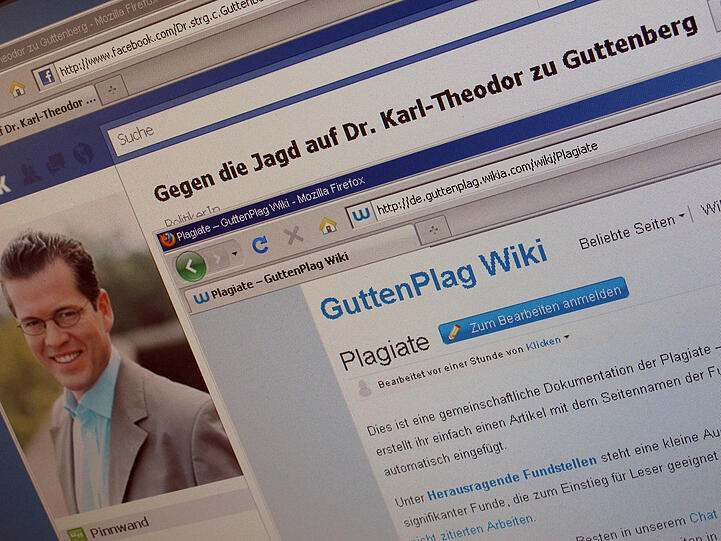Open a new tab in GuttenPlag window
The width and height of the screenshot is (721, 541).
434,229
